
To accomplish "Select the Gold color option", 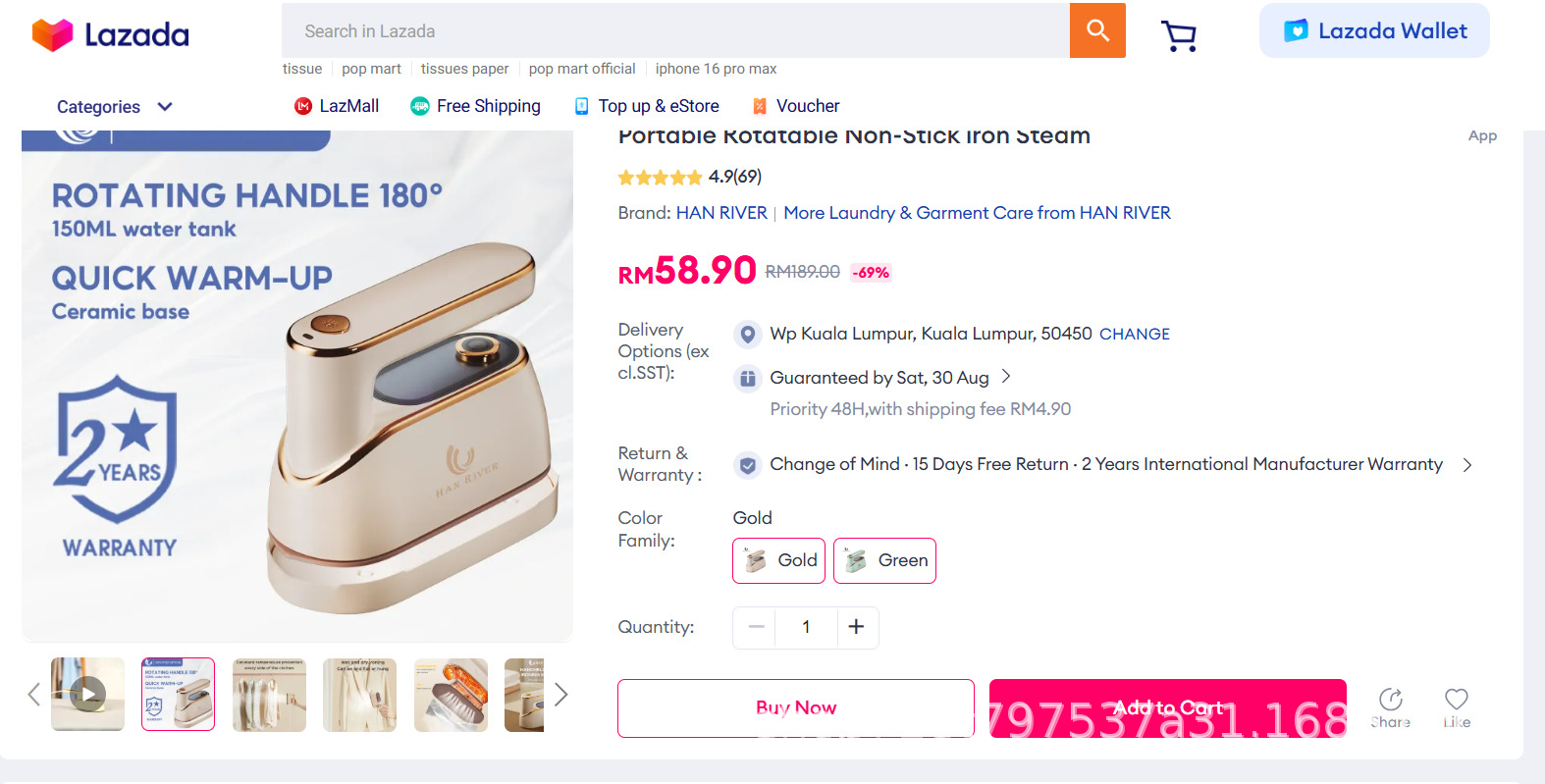I will tap(778, 560).
